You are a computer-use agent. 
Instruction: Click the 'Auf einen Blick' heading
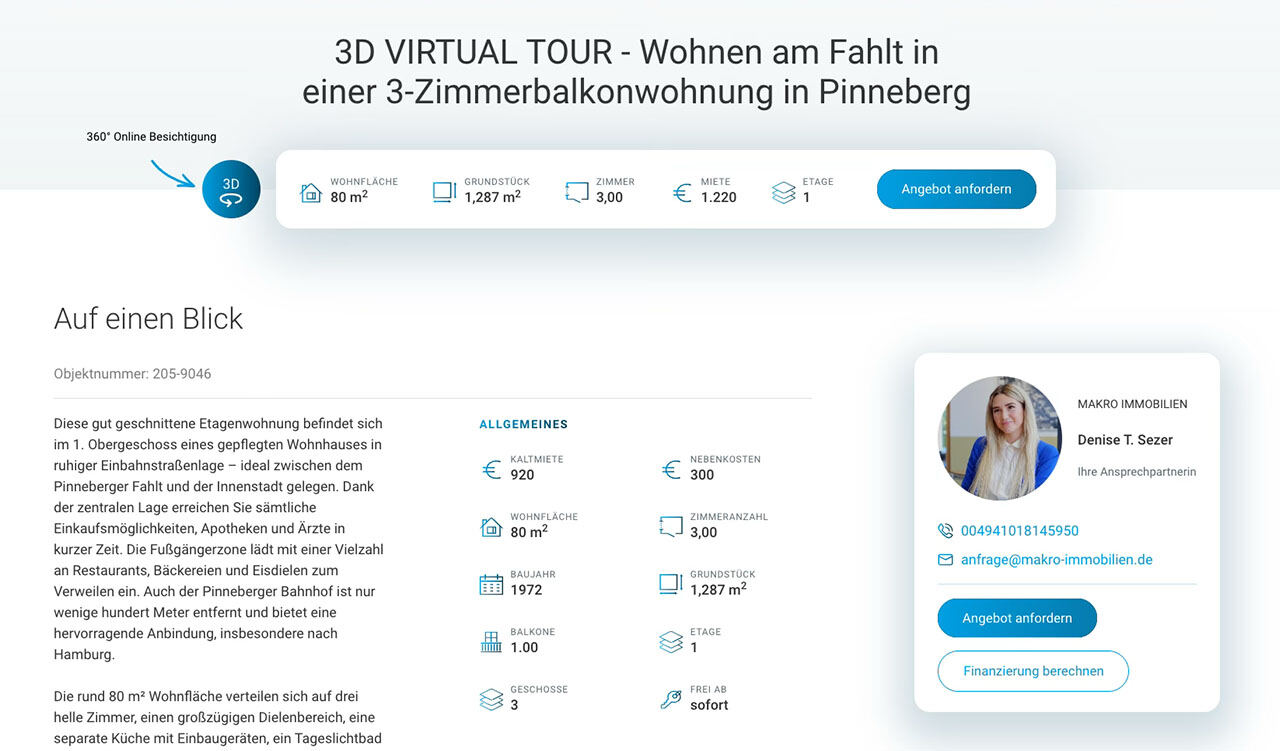[148, 319]
